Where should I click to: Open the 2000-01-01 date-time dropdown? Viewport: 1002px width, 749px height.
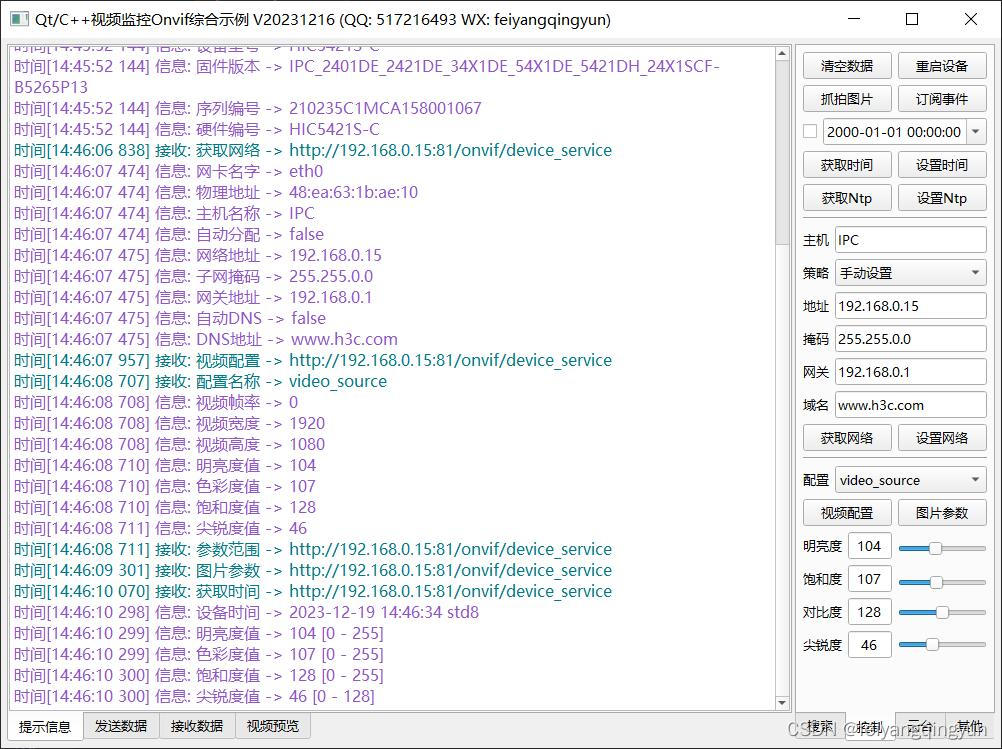[x=977, y=131]
